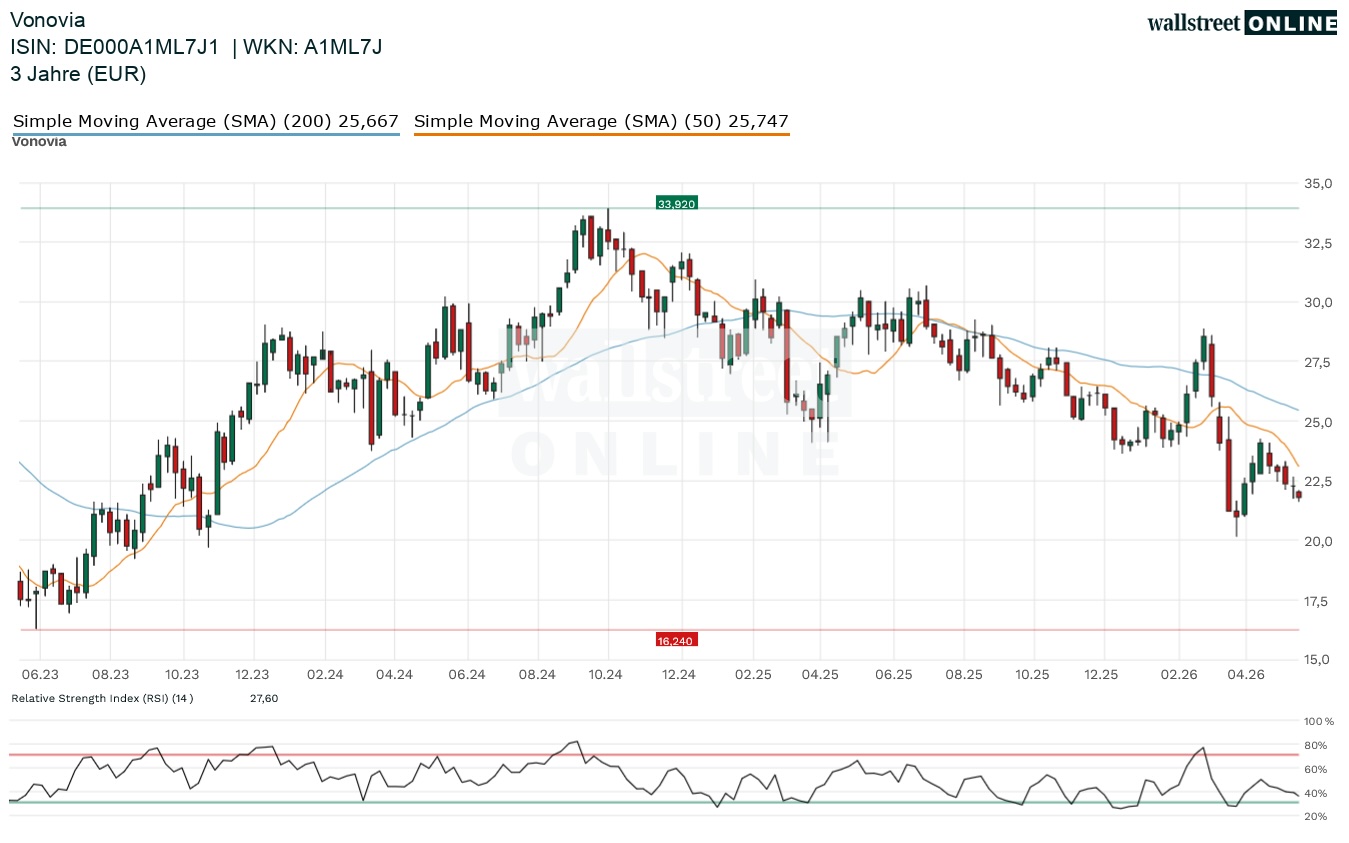The height and width of the screenshot is (843, 1349).
Task: Click the Relative Strength Index (RSI) (14) label
Action: [102, 698]
